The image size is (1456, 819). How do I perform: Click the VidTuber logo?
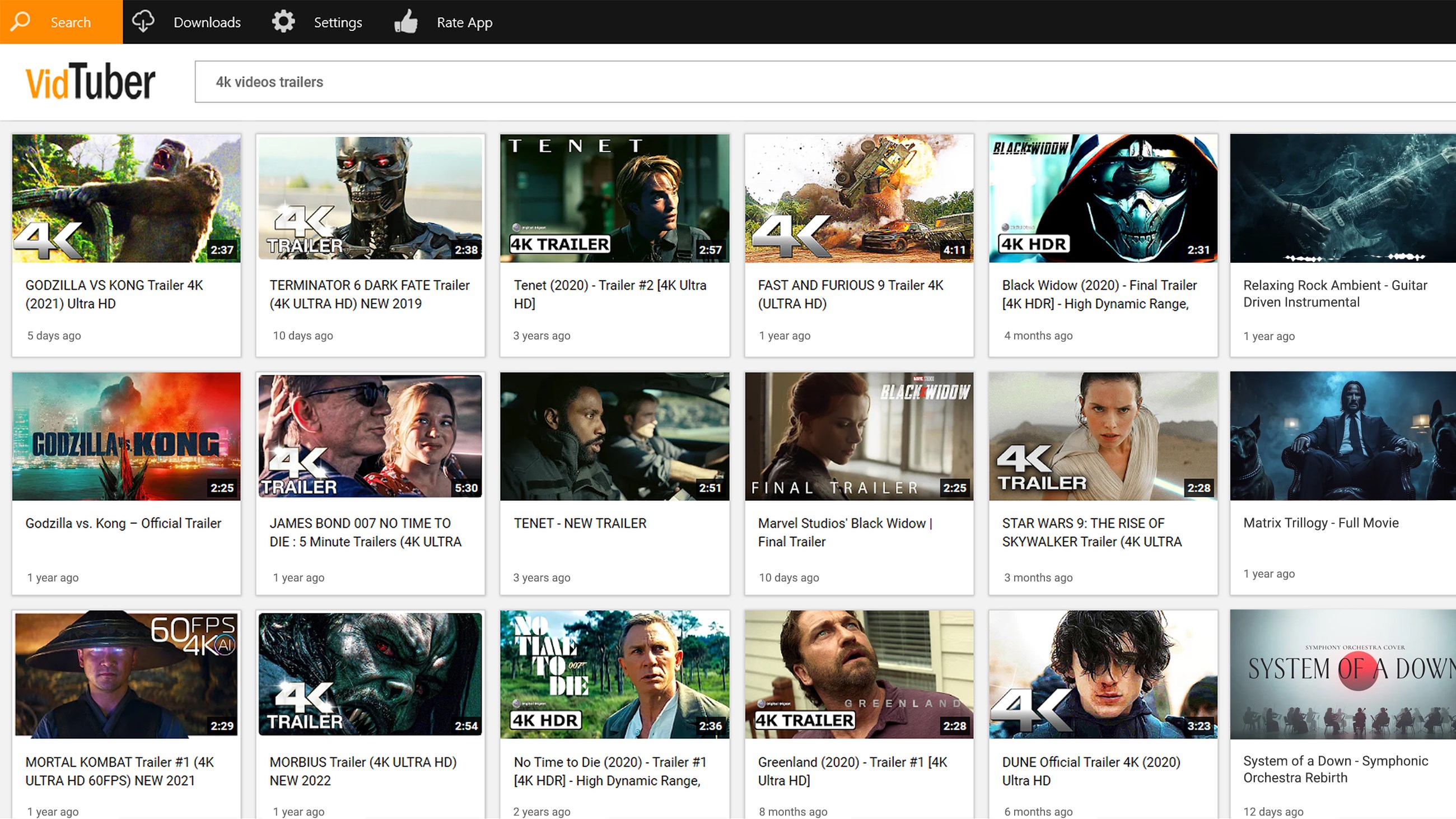[x=90, y=81]
